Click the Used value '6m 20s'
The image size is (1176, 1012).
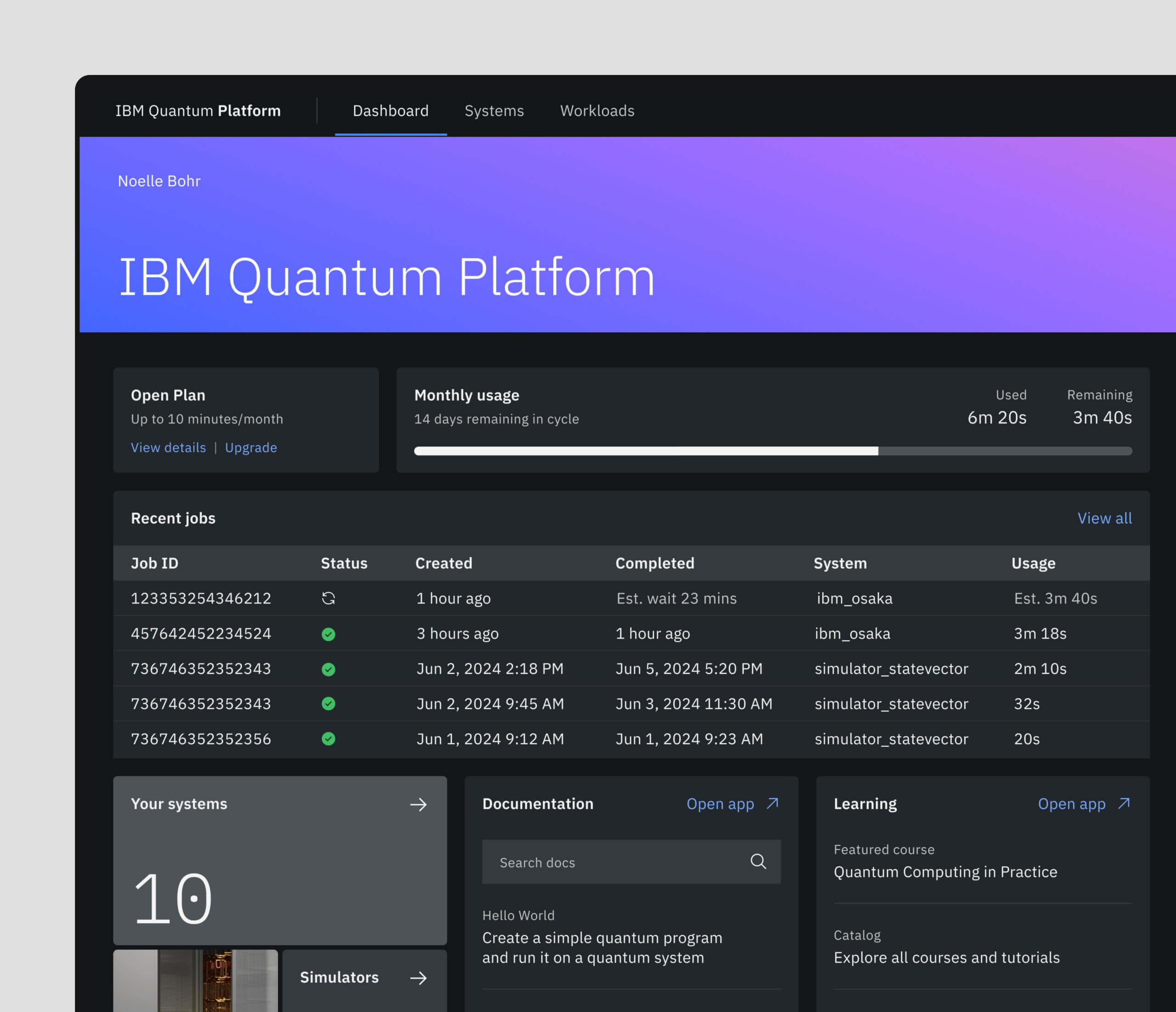point(997,418)
